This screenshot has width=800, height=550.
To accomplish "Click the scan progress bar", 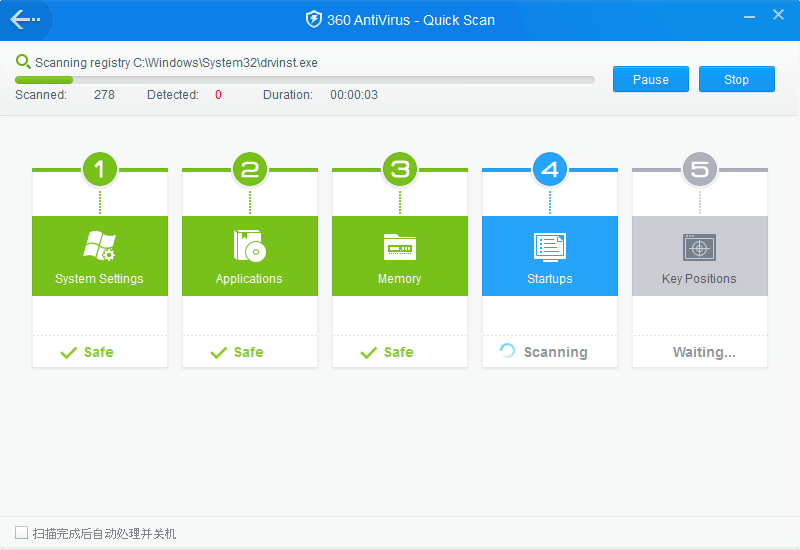I will point(305,80).
